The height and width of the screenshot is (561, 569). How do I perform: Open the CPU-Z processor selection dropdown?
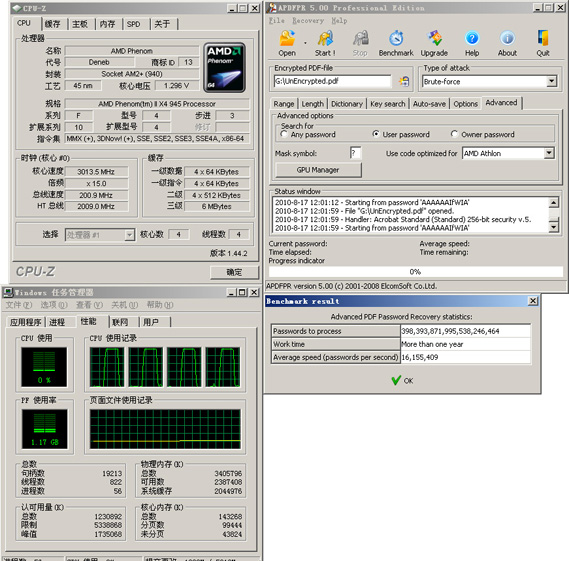[x=130, y=235]
